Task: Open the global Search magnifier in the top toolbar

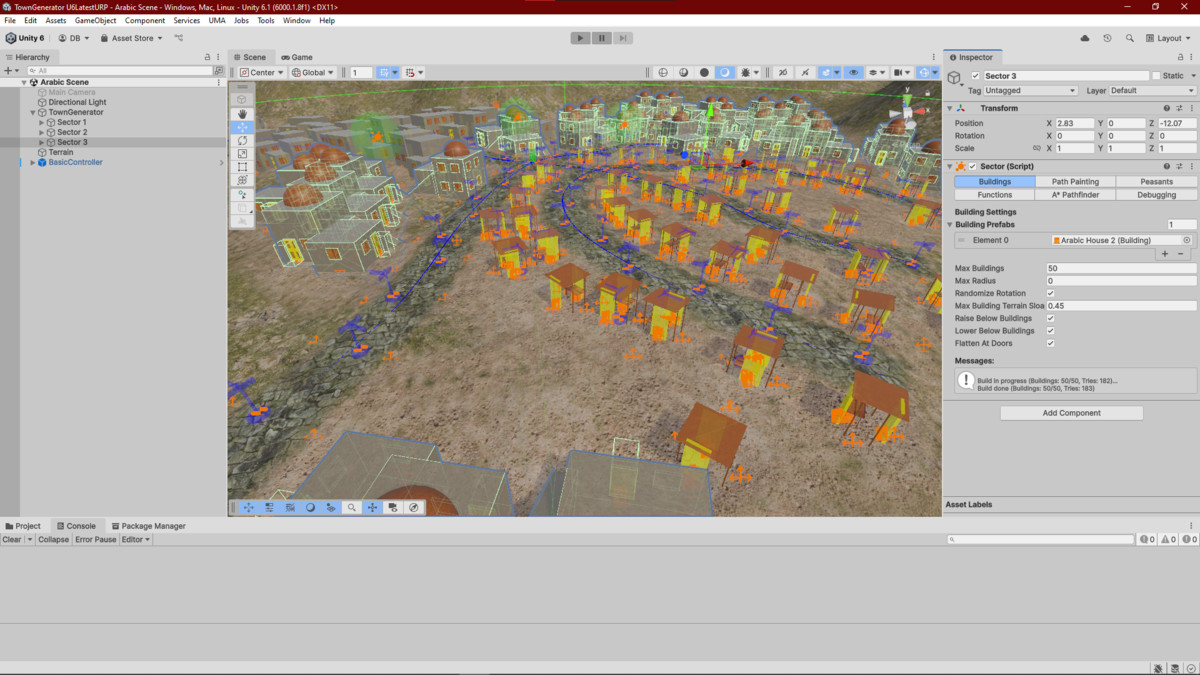Action: tap(1129, 38)
